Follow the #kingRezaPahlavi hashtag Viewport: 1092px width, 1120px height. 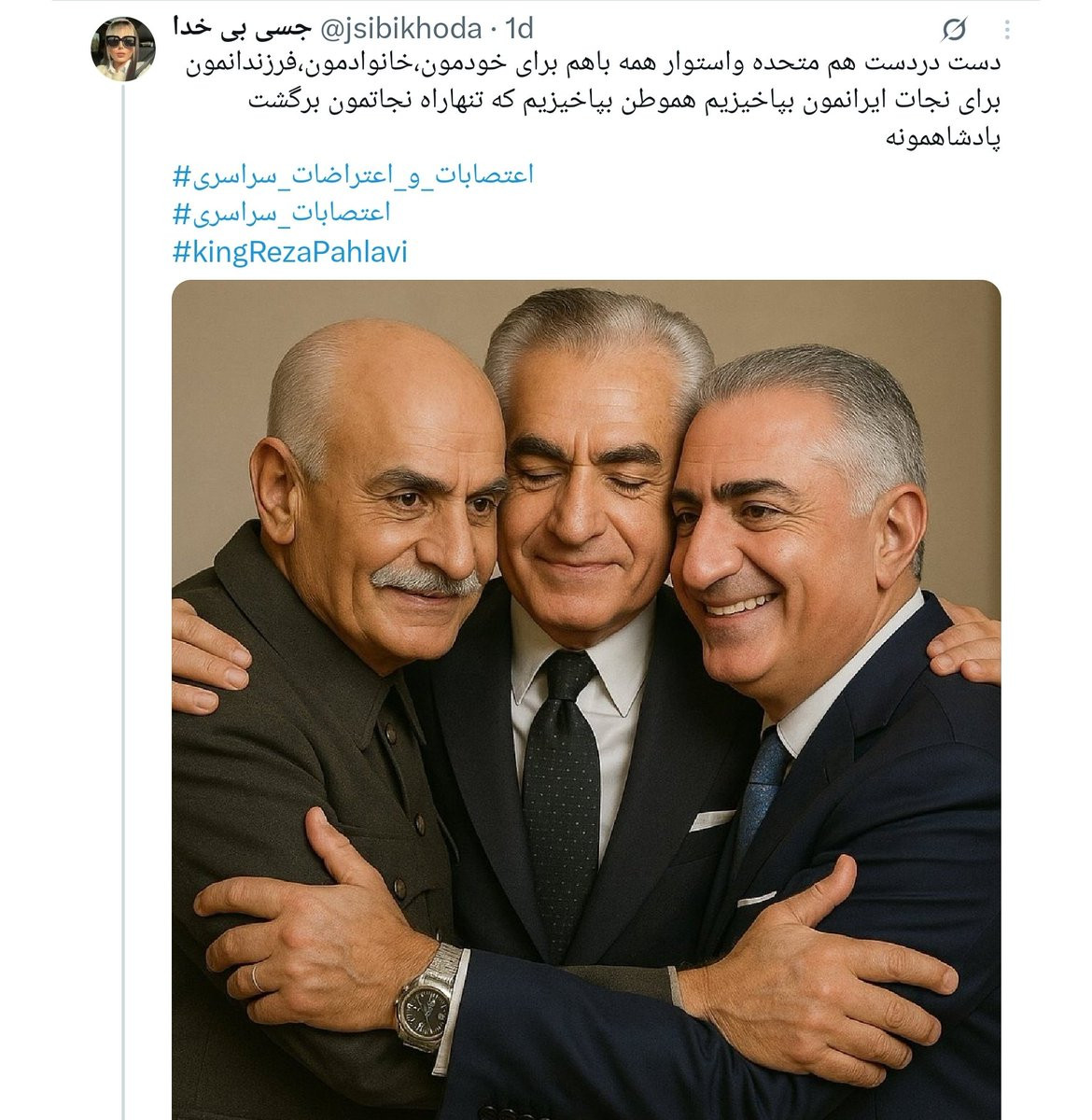click(x=290, y=252)
